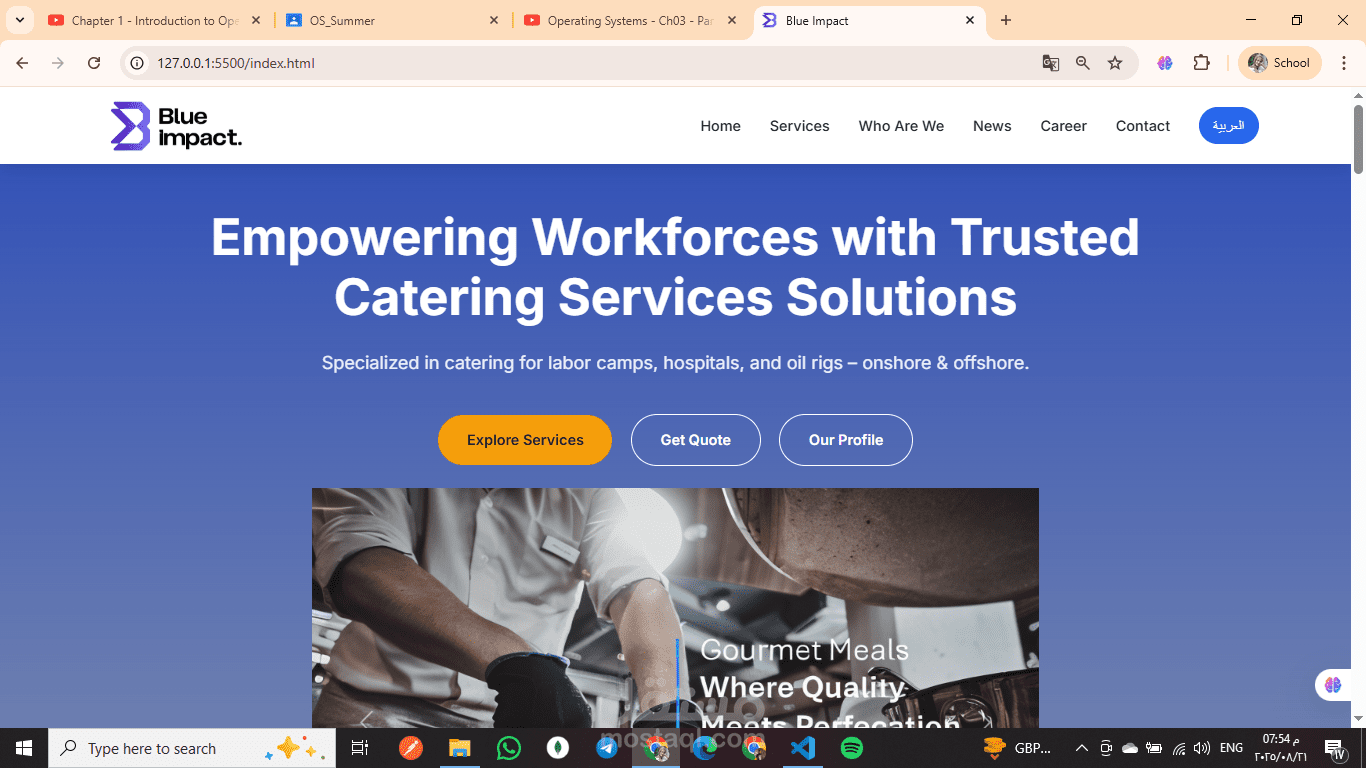Go to the Who Are We page
Screen dimensions: 1366x768
pyautogui.click(x=901, y=126)
